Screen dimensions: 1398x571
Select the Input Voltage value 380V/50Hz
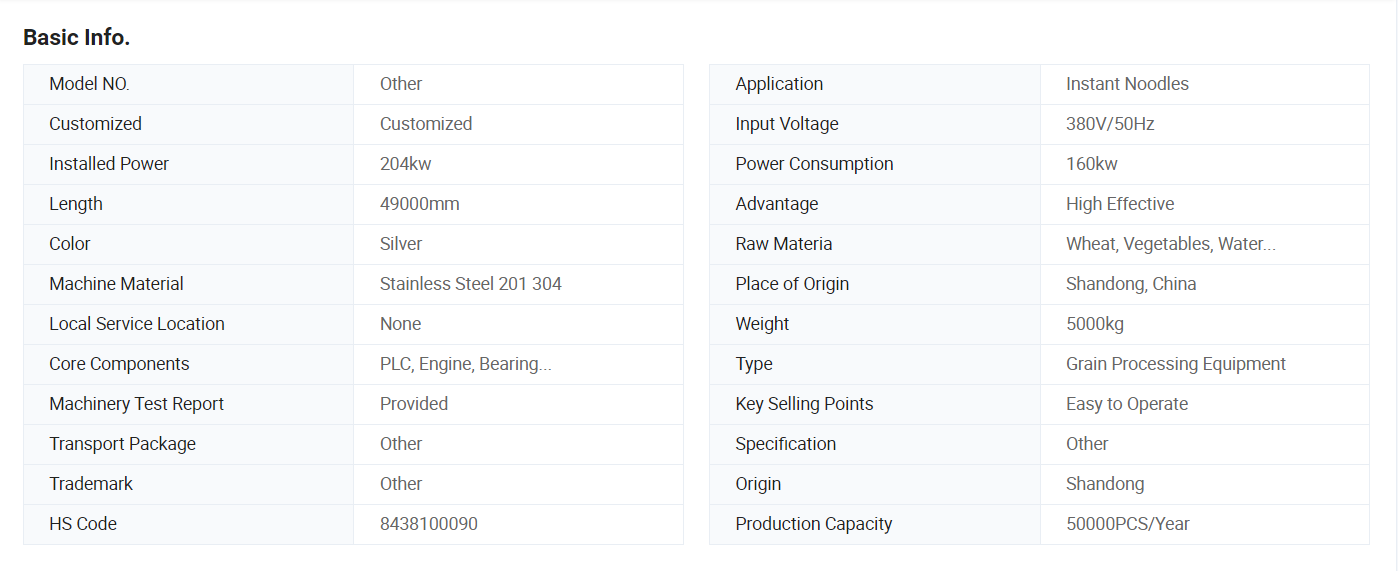coord(1110,124)
